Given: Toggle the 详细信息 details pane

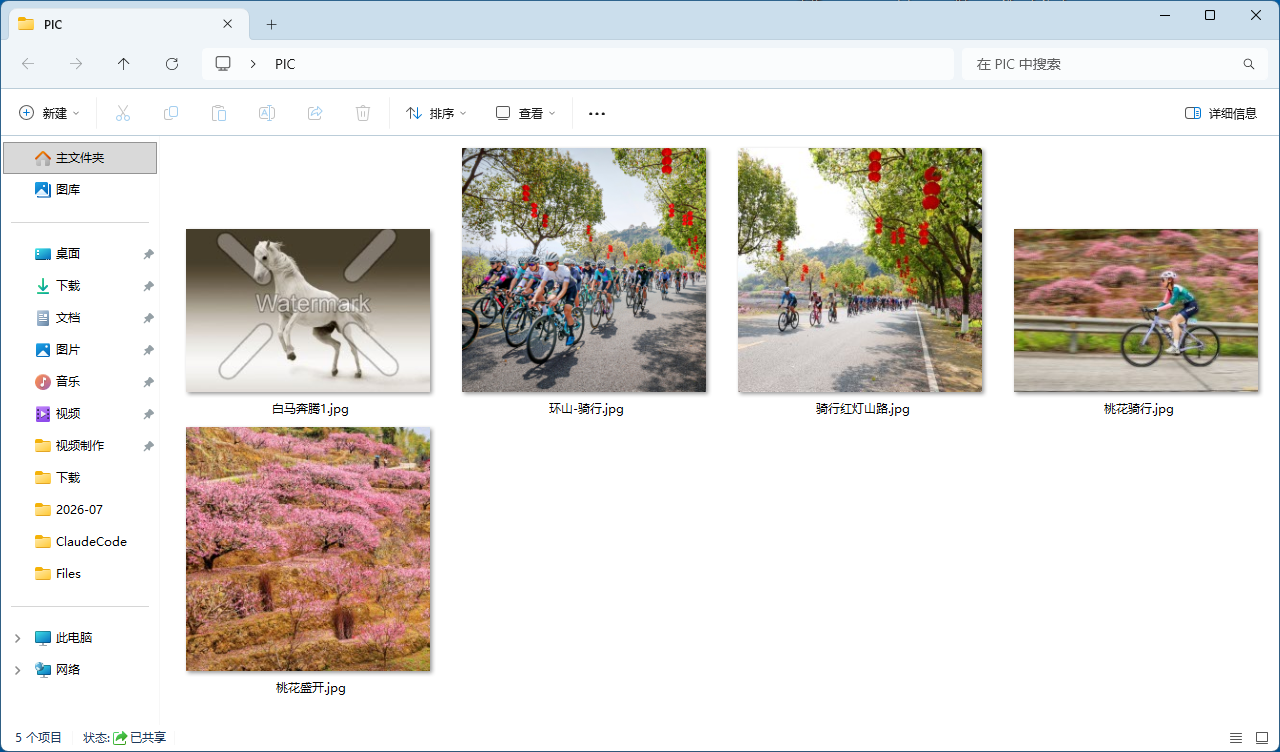Looking at the screenshot, I should pyautogui.click(x=1221, y=114).
